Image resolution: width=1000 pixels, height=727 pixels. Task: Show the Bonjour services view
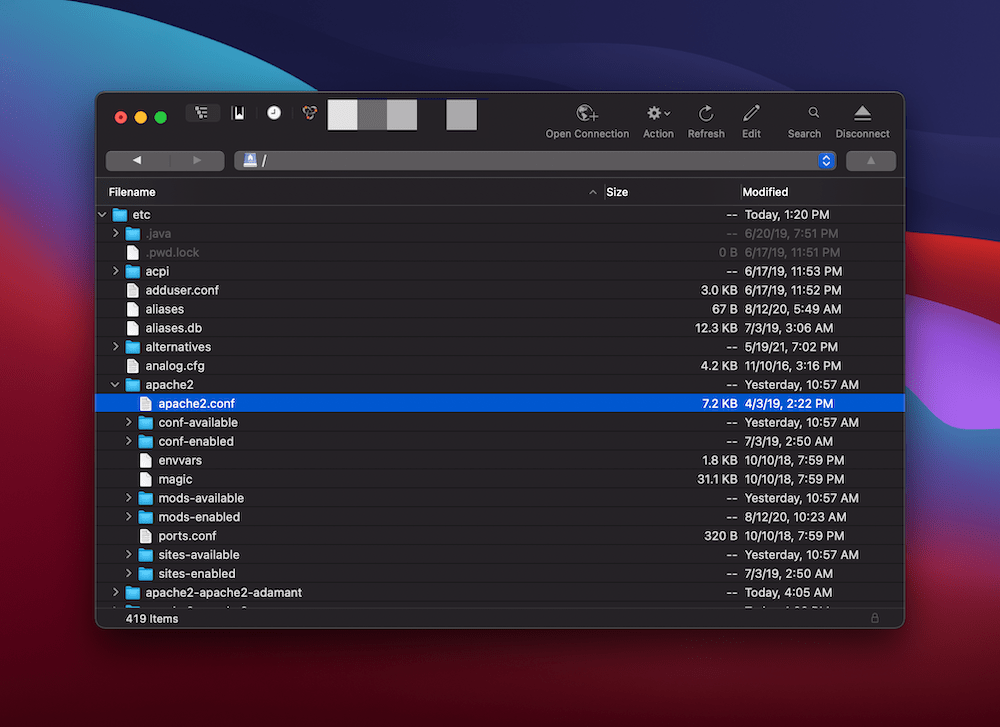(x=309, y=114)
